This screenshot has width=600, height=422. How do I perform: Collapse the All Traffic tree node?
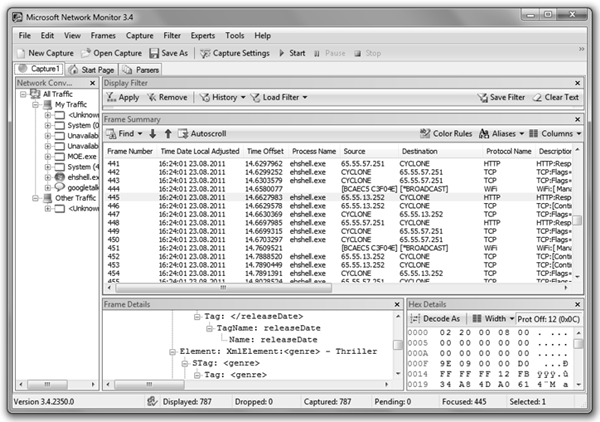point(23,94)
